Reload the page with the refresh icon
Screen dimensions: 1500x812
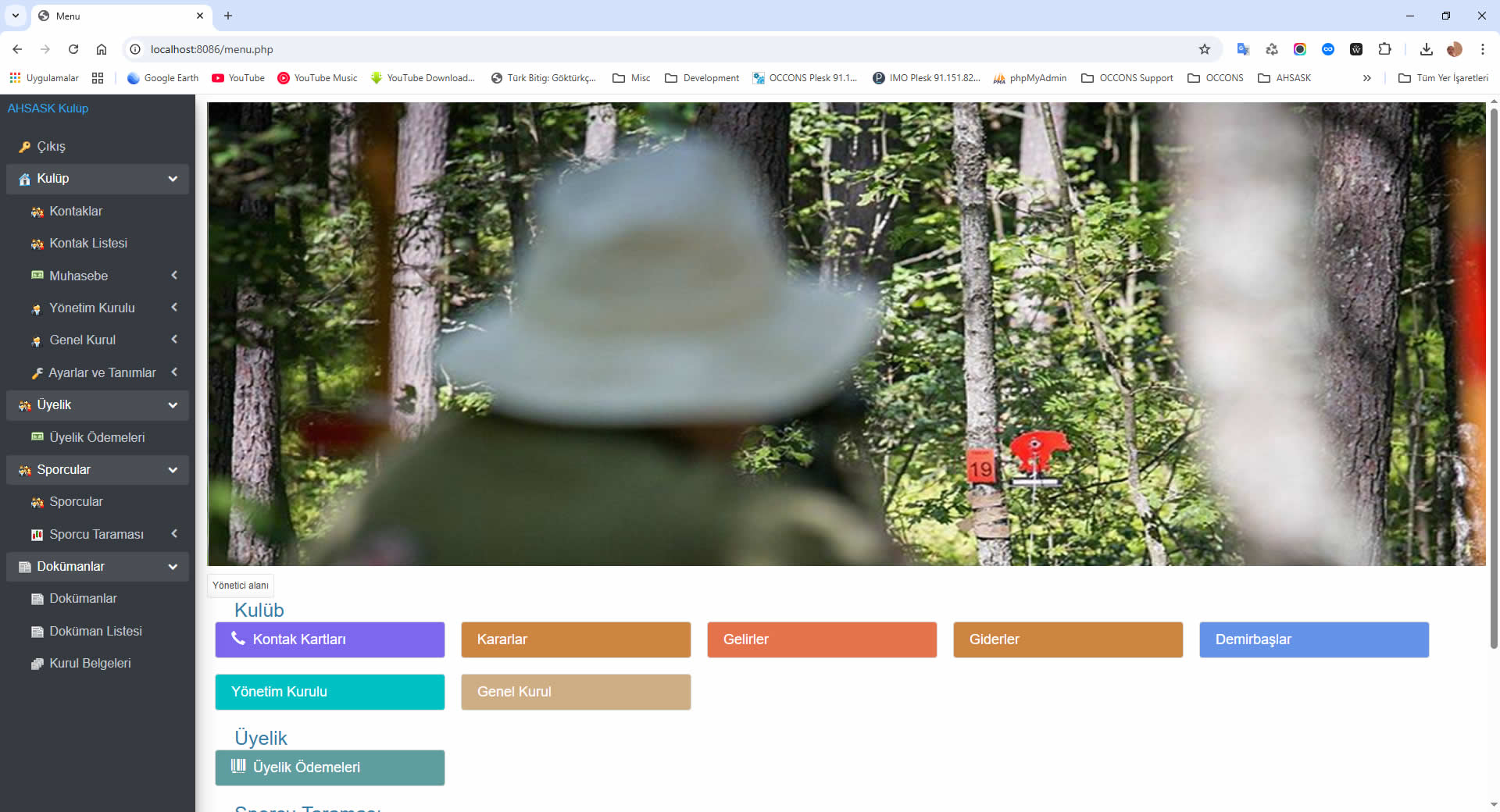[73, 49]
